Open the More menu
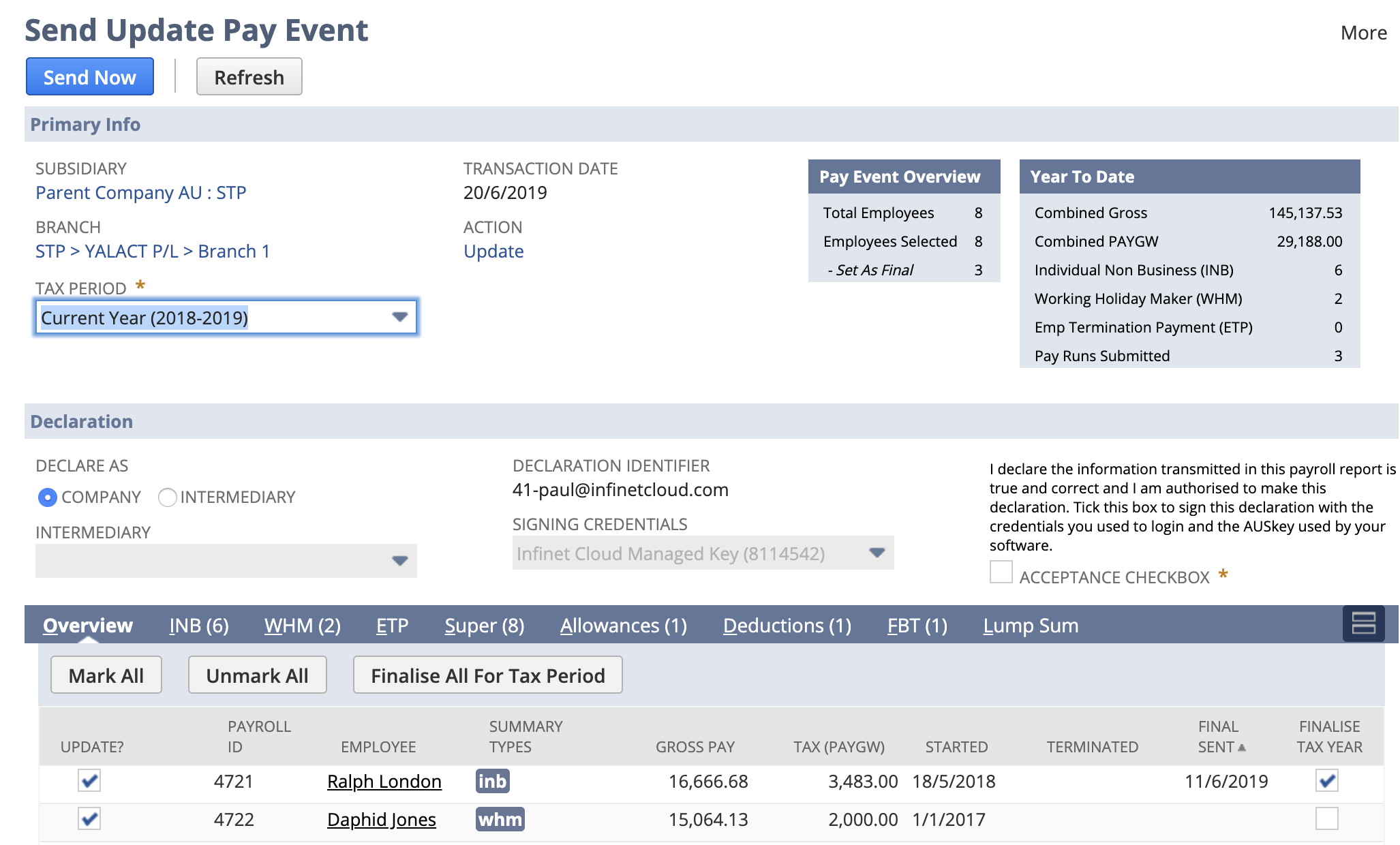The height and width of the screenshot is (845, 1400). (1363, 32)
